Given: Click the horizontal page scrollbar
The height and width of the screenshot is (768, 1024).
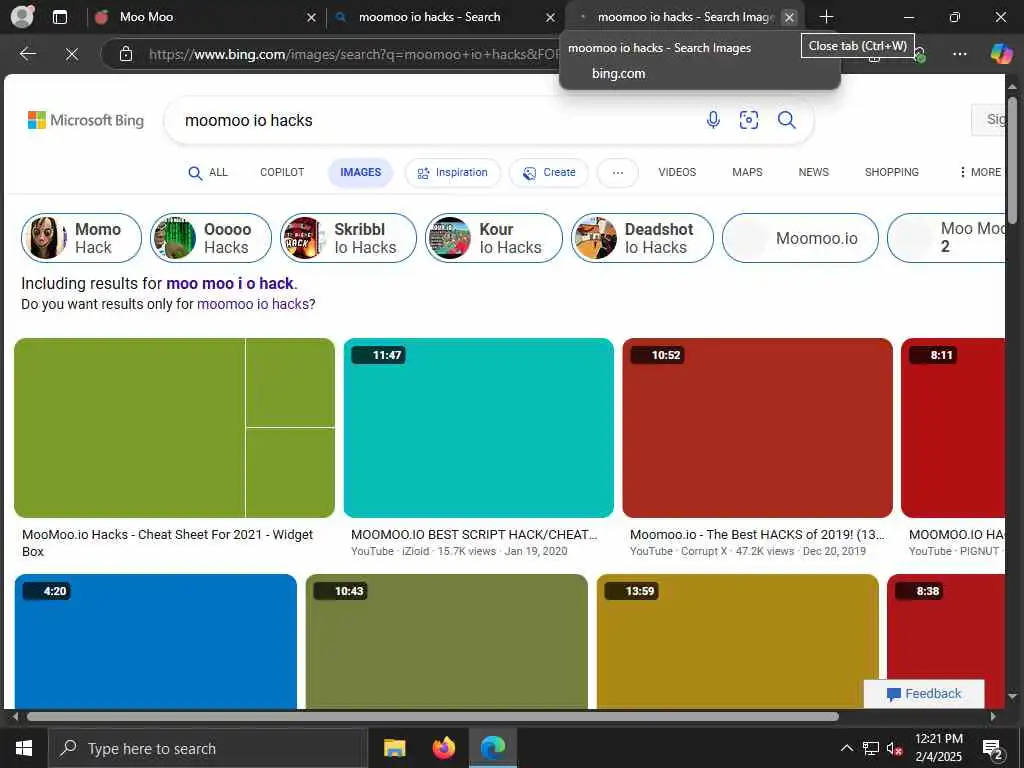Looking at the screenshot, I should pos(432,716).
